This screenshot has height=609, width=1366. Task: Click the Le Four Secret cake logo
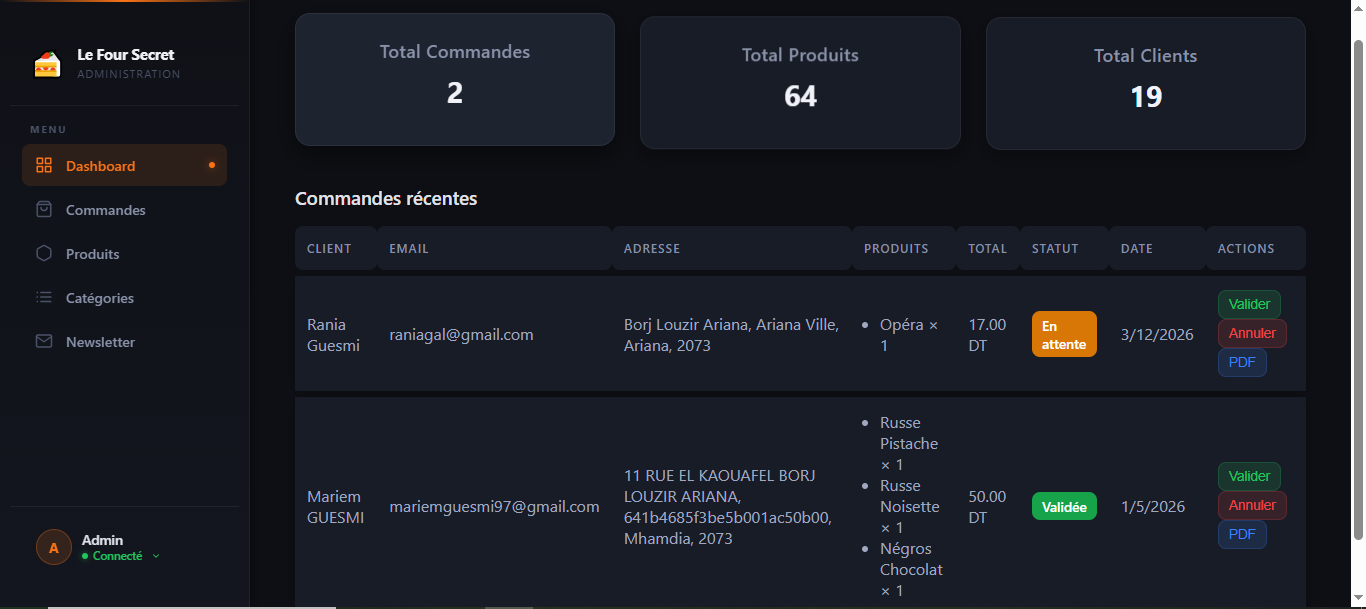point(47,64)
